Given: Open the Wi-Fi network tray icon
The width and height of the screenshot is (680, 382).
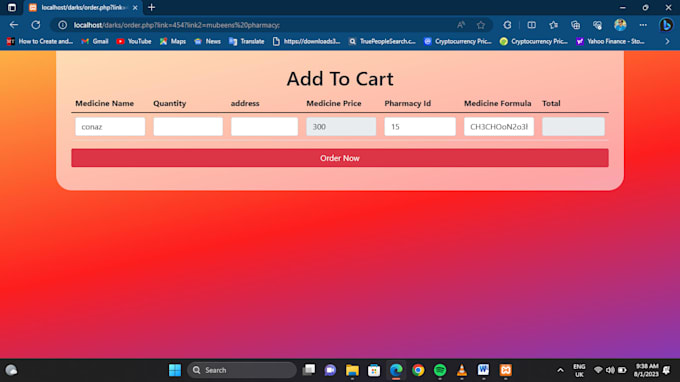Looking at the screenshot, I should [598, 370].
